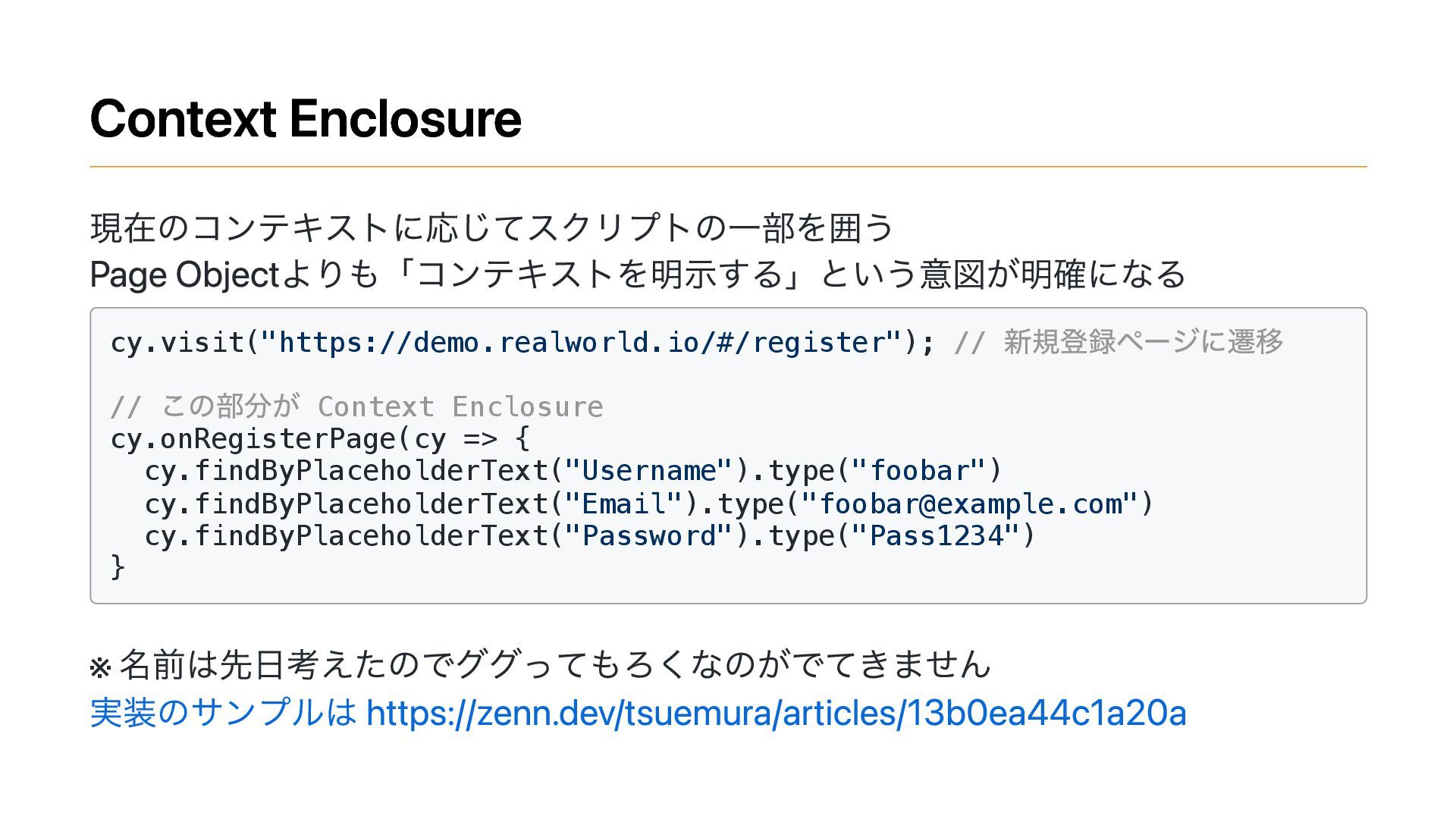Click the "実装のサンプルは" link text
This screenshot has height=819, width=1456.
tap(223, 713)
